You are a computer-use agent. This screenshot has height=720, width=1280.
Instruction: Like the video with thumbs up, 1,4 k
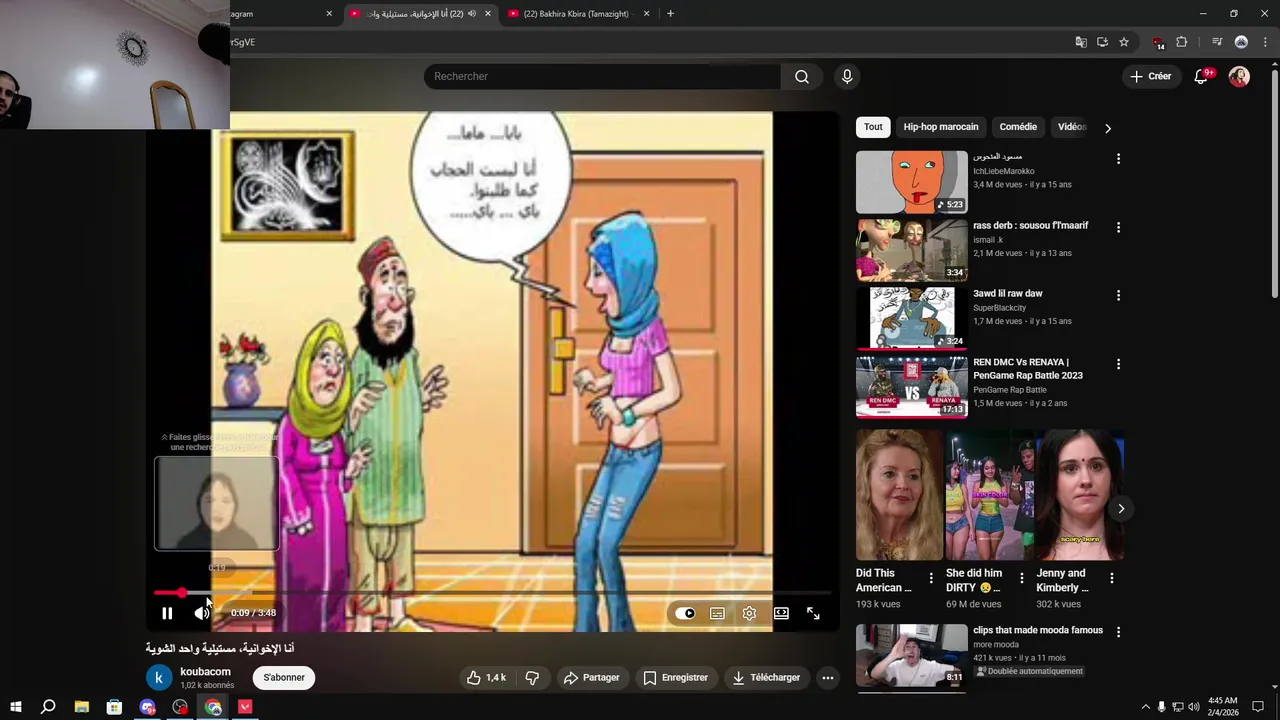pos(486,677)
